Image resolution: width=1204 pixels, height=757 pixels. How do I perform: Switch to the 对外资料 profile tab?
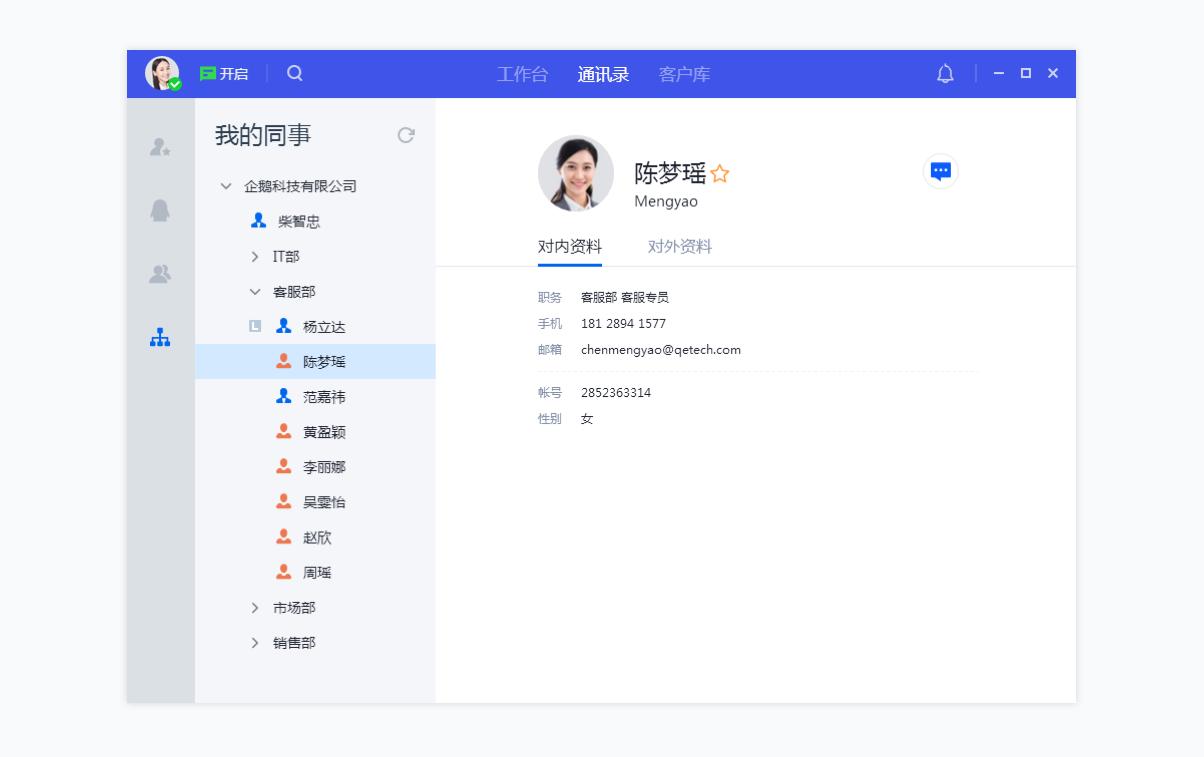pos(679,246)
